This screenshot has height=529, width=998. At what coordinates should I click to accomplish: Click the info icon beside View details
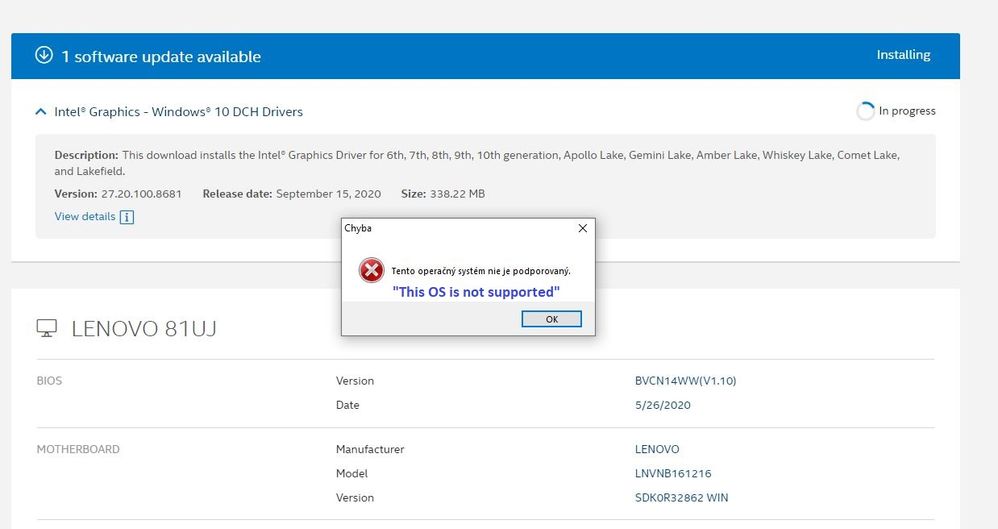[127, 217]
